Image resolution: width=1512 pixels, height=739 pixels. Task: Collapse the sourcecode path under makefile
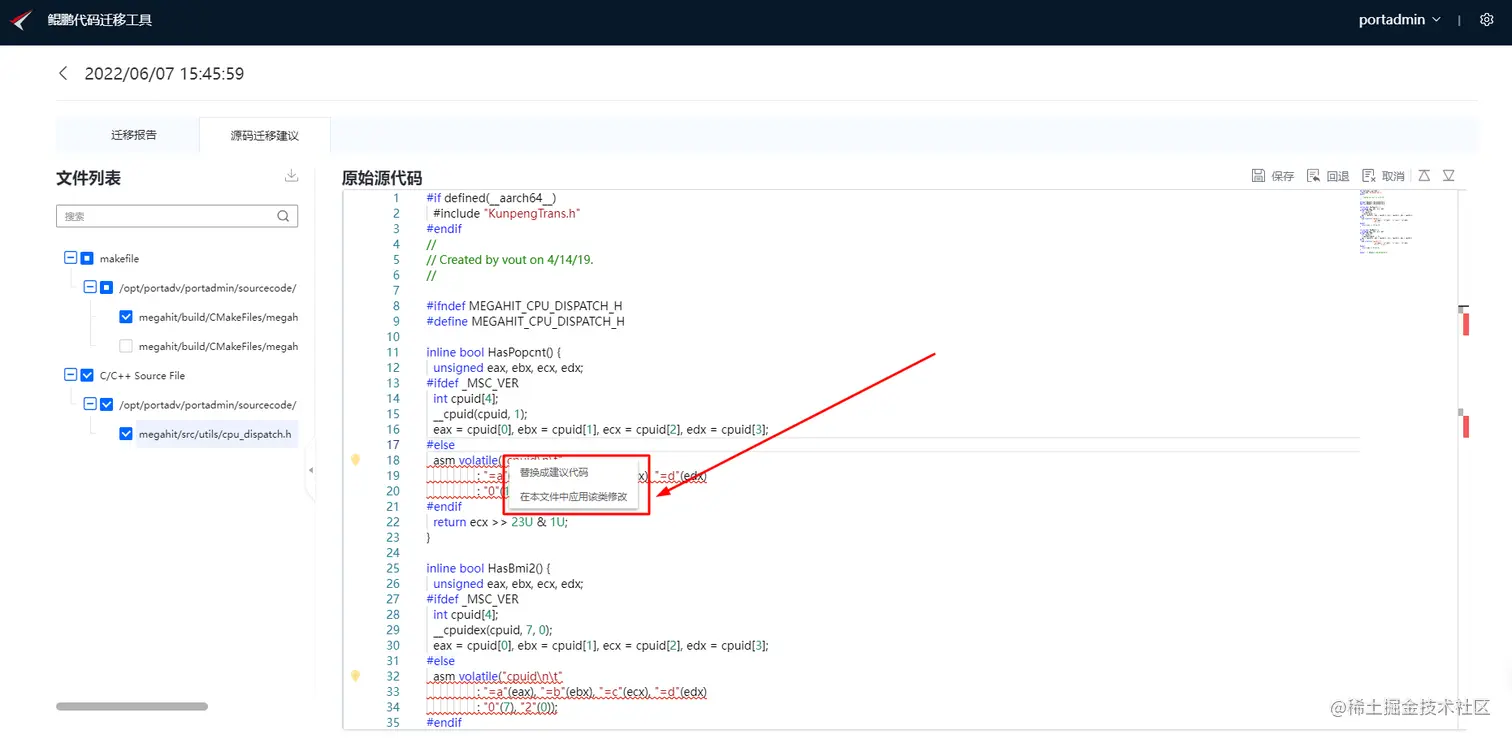90,287
